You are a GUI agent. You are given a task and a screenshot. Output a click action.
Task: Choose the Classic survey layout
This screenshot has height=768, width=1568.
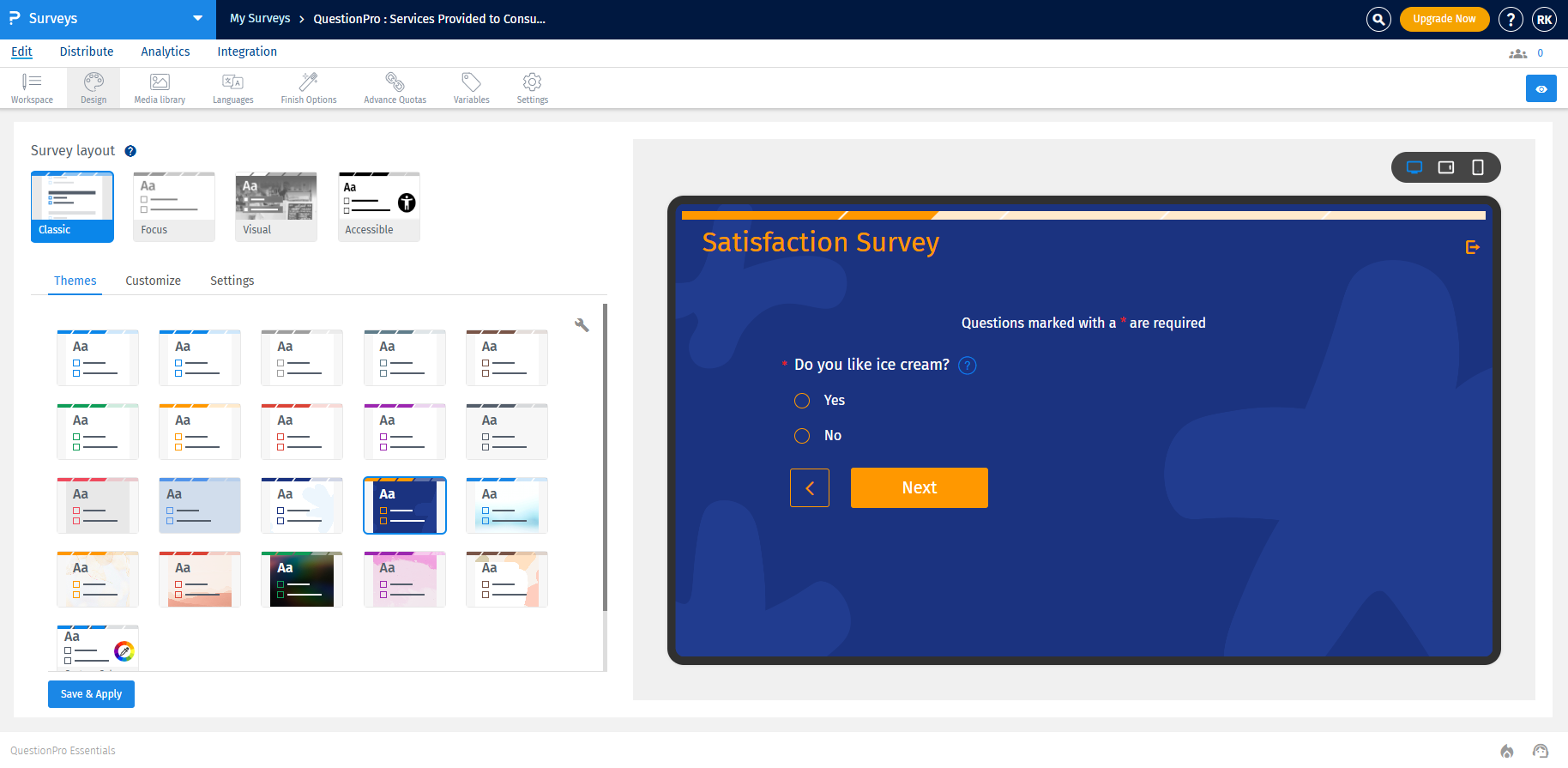click(72, 207)
